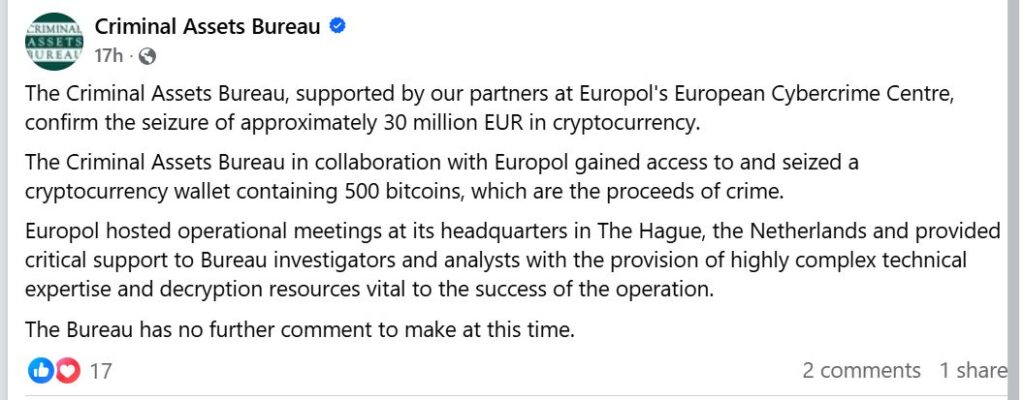Click the paragraph mentioning 500 bitcoins
This screenshot has height=400, width=1024.
[x=450, y=177]
